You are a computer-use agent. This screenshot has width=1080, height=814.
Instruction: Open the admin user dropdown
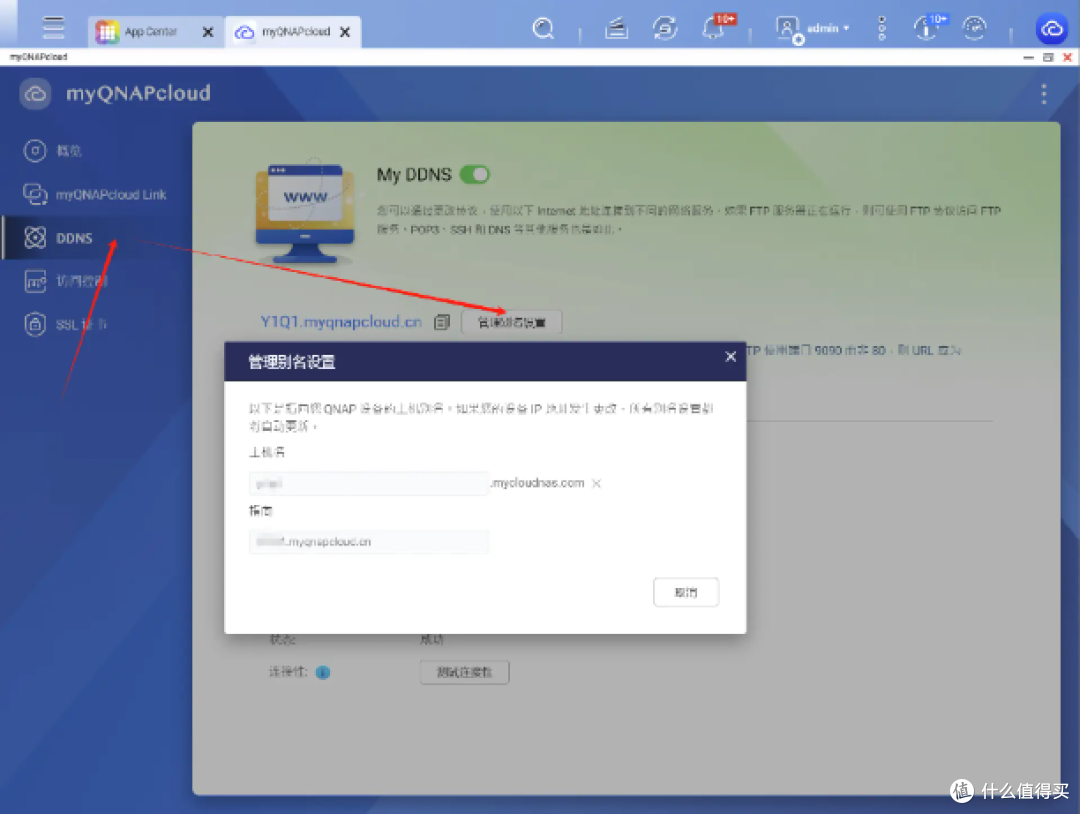(827, 28)
